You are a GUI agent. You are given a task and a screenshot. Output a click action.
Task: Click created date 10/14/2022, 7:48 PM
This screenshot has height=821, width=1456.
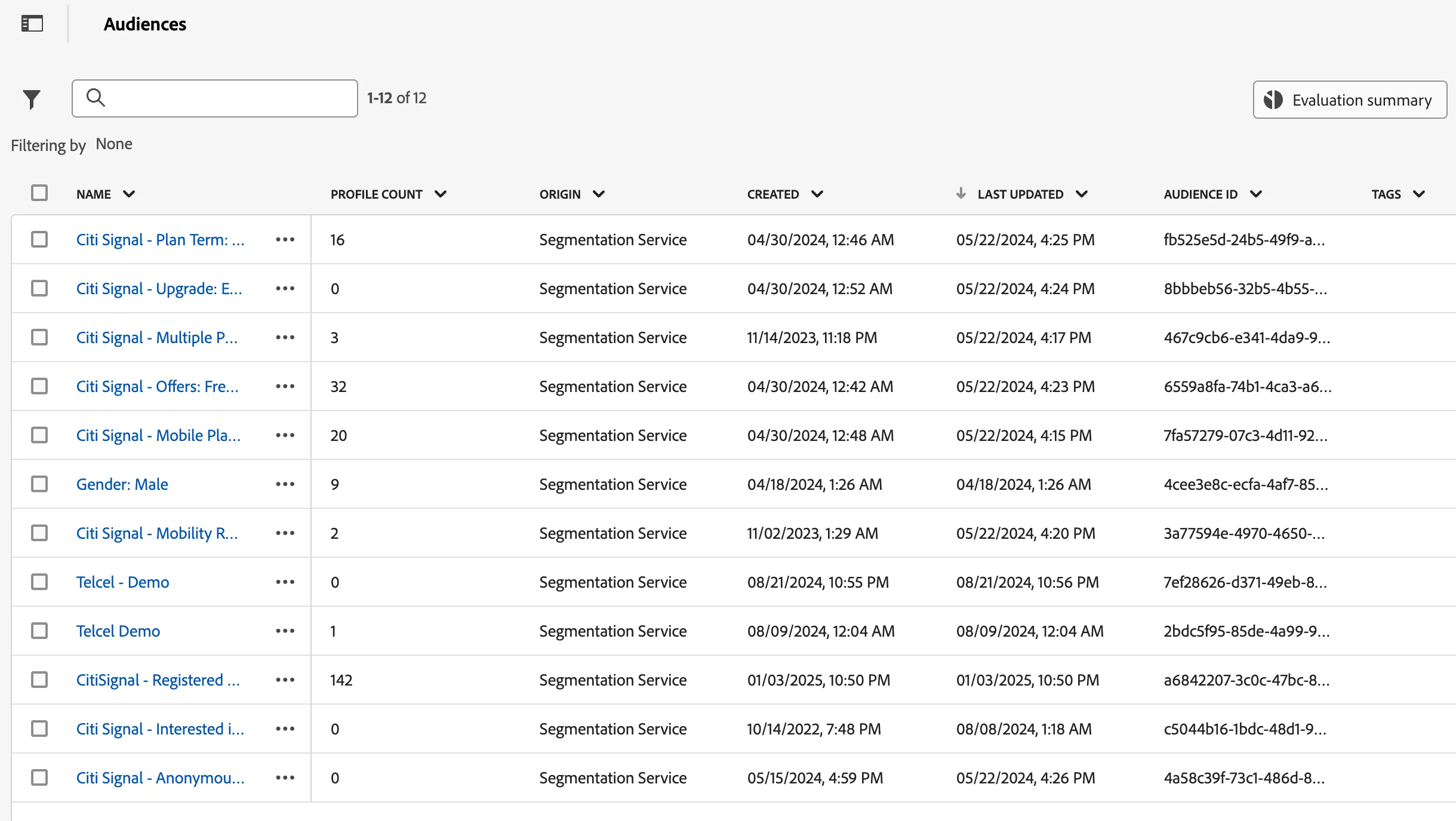tap(814, 729)
